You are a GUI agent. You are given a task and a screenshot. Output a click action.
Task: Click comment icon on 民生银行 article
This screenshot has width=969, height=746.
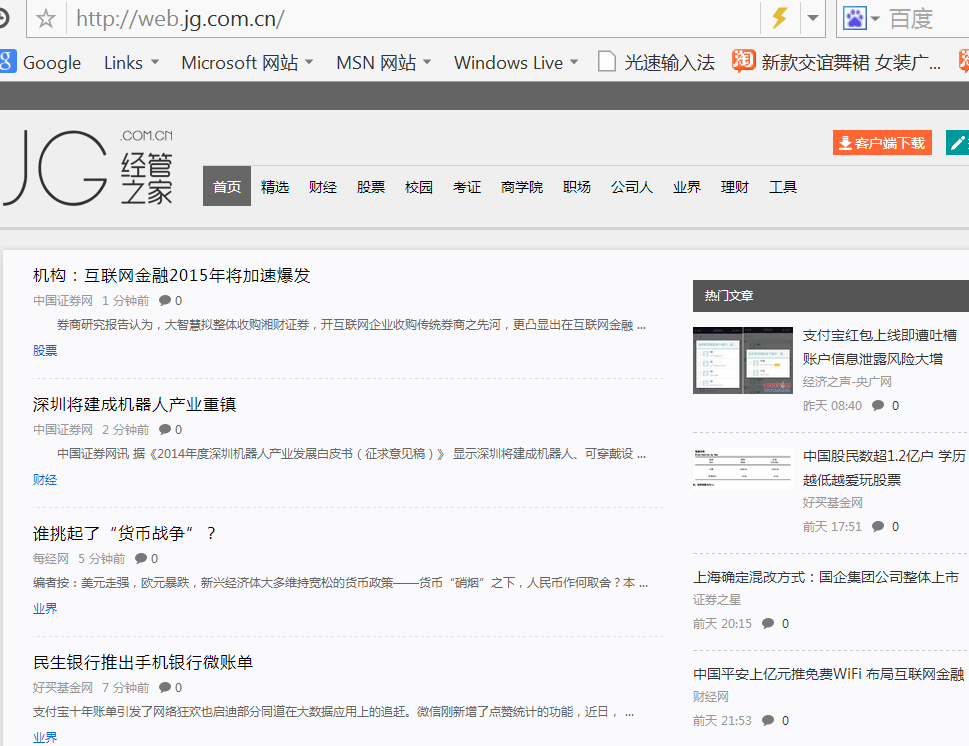165,688
